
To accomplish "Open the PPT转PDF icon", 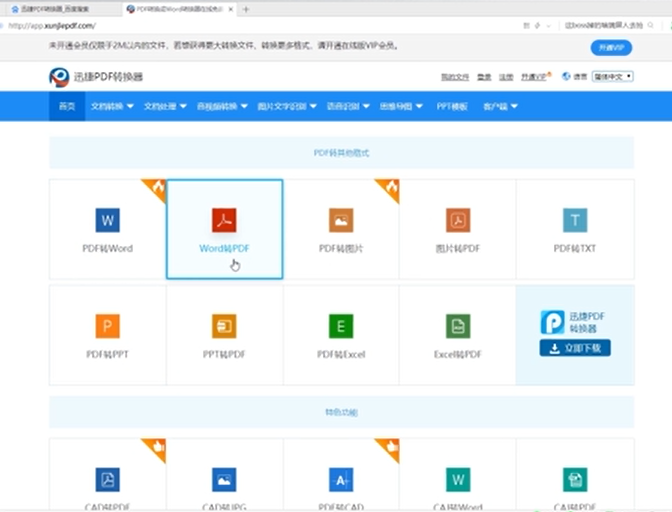I will coord(224,326).
